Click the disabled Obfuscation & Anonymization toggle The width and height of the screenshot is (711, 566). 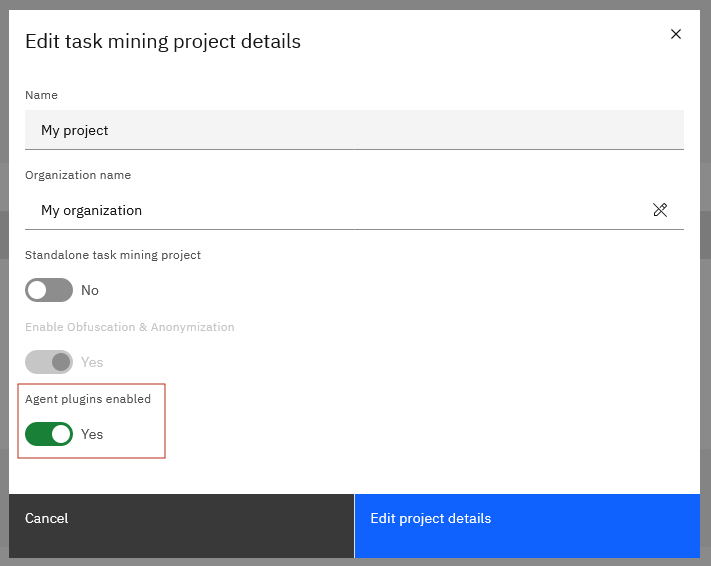[x=49, y=362]
